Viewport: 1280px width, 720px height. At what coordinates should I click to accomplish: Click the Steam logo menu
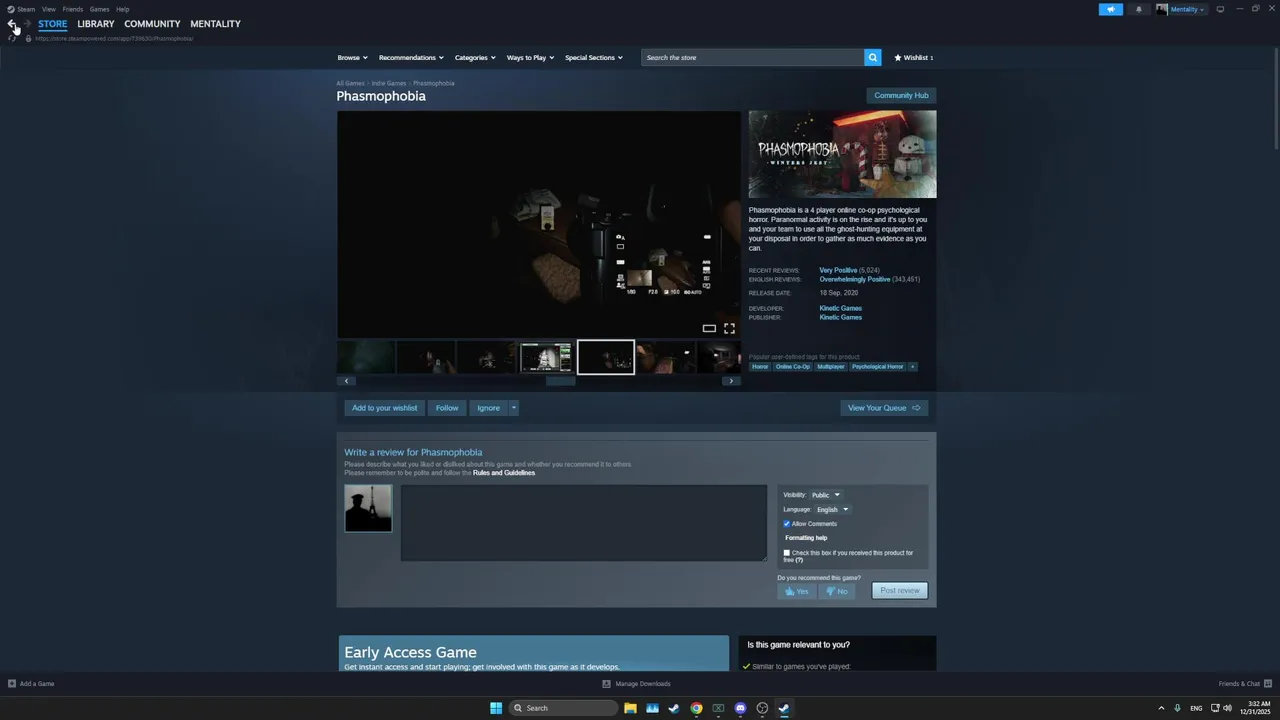pyautogui.click(x=21, y=9)
